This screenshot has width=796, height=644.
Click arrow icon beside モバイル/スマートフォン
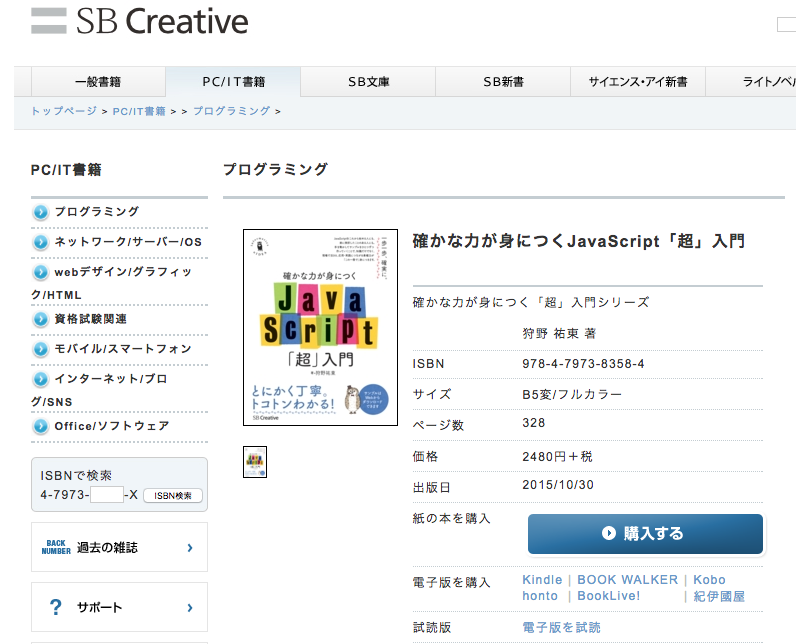41,349
